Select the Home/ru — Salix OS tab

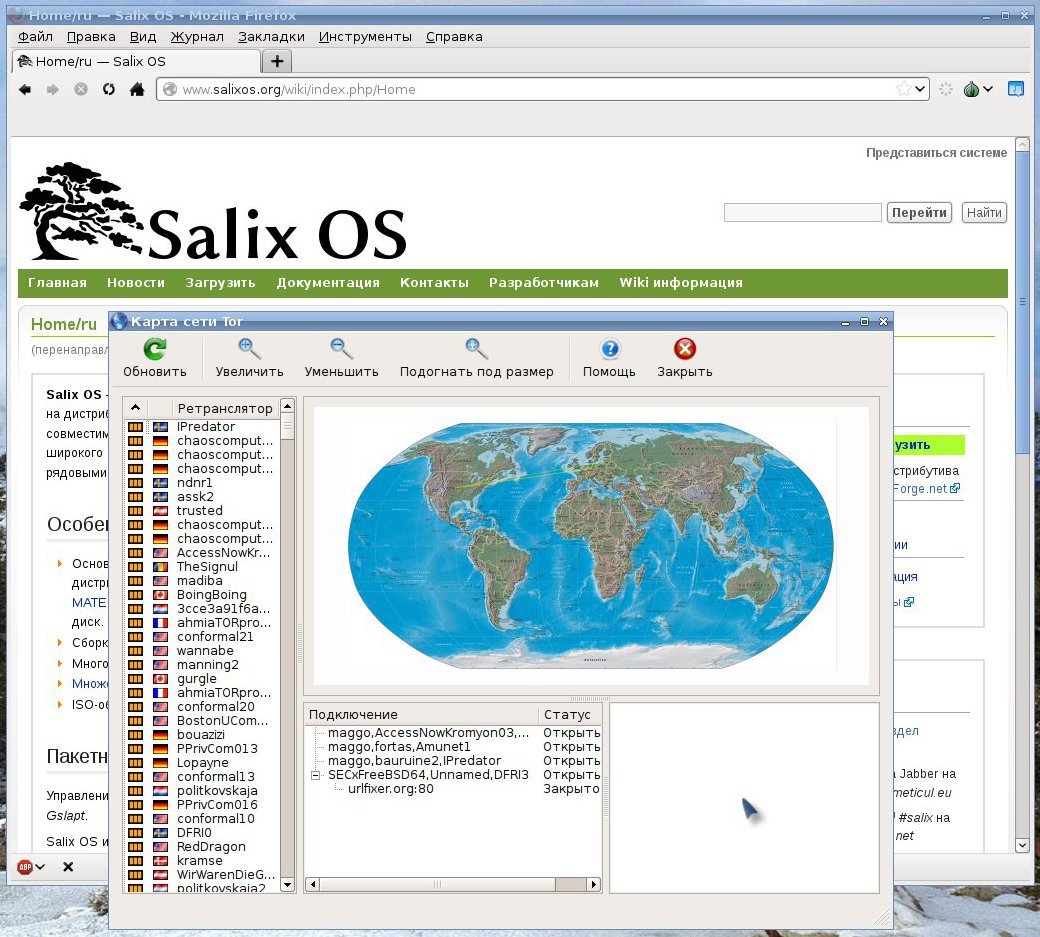pos(137,62)
